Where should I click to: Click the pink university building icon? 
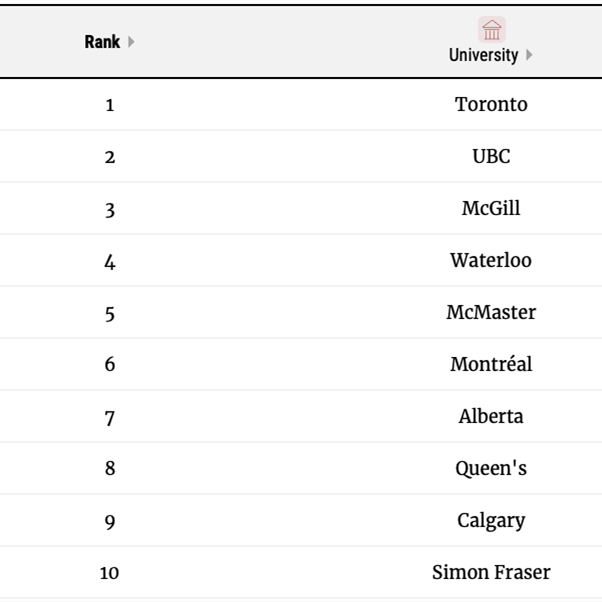point(491,30)
